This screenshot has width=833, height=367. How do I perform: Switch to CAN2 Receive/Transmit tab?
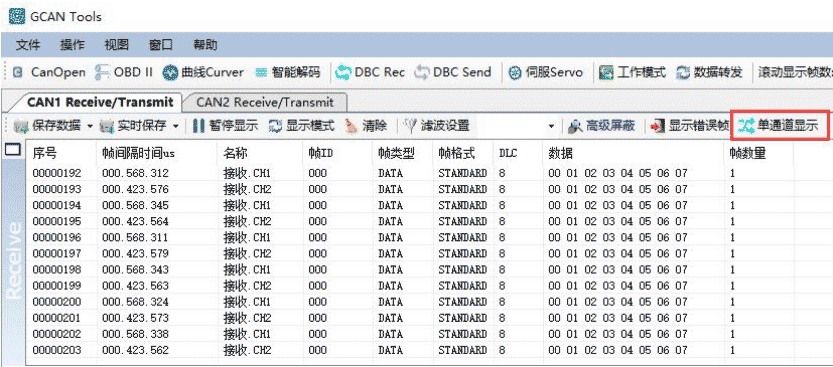pos(265,102)
